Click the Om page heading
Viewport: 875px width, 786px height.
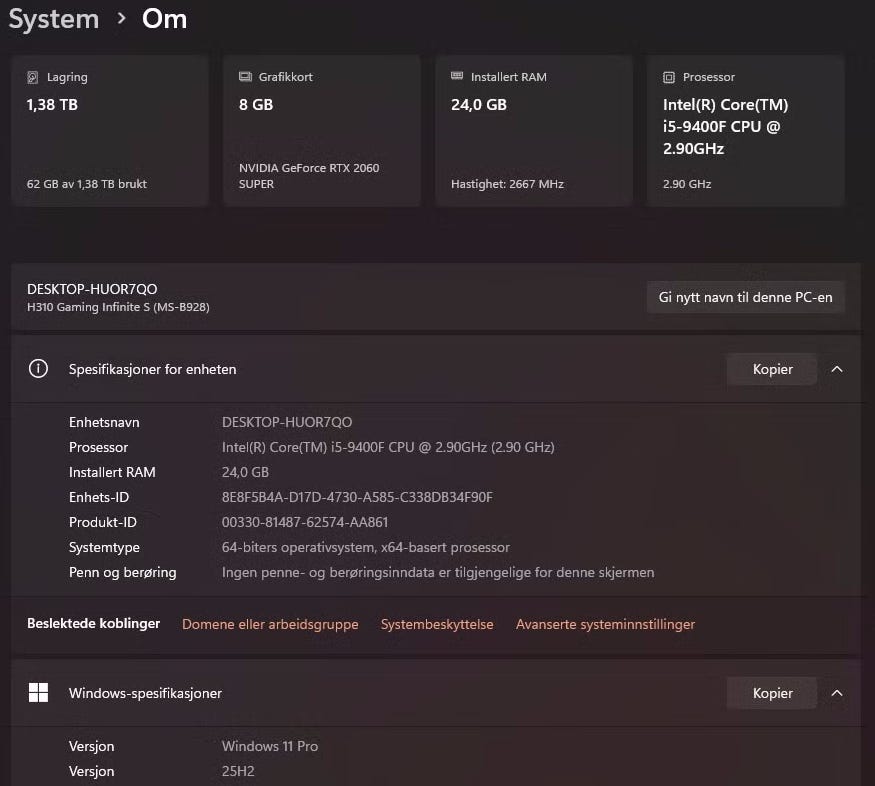click(165, 19)
